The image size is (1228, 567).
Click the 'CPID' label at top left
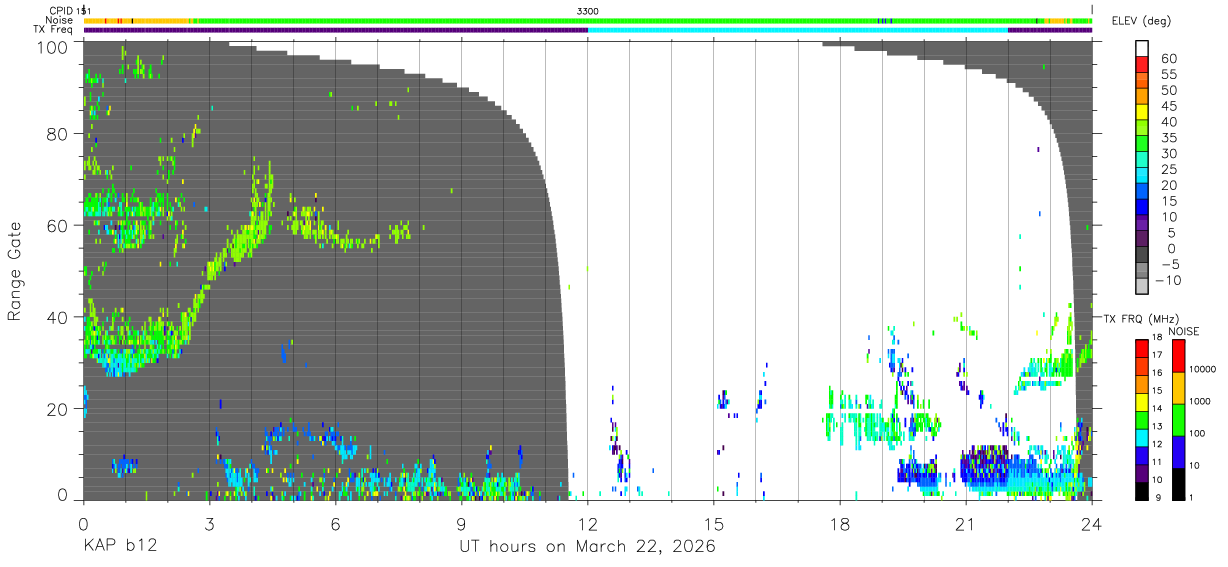point(60,10)
